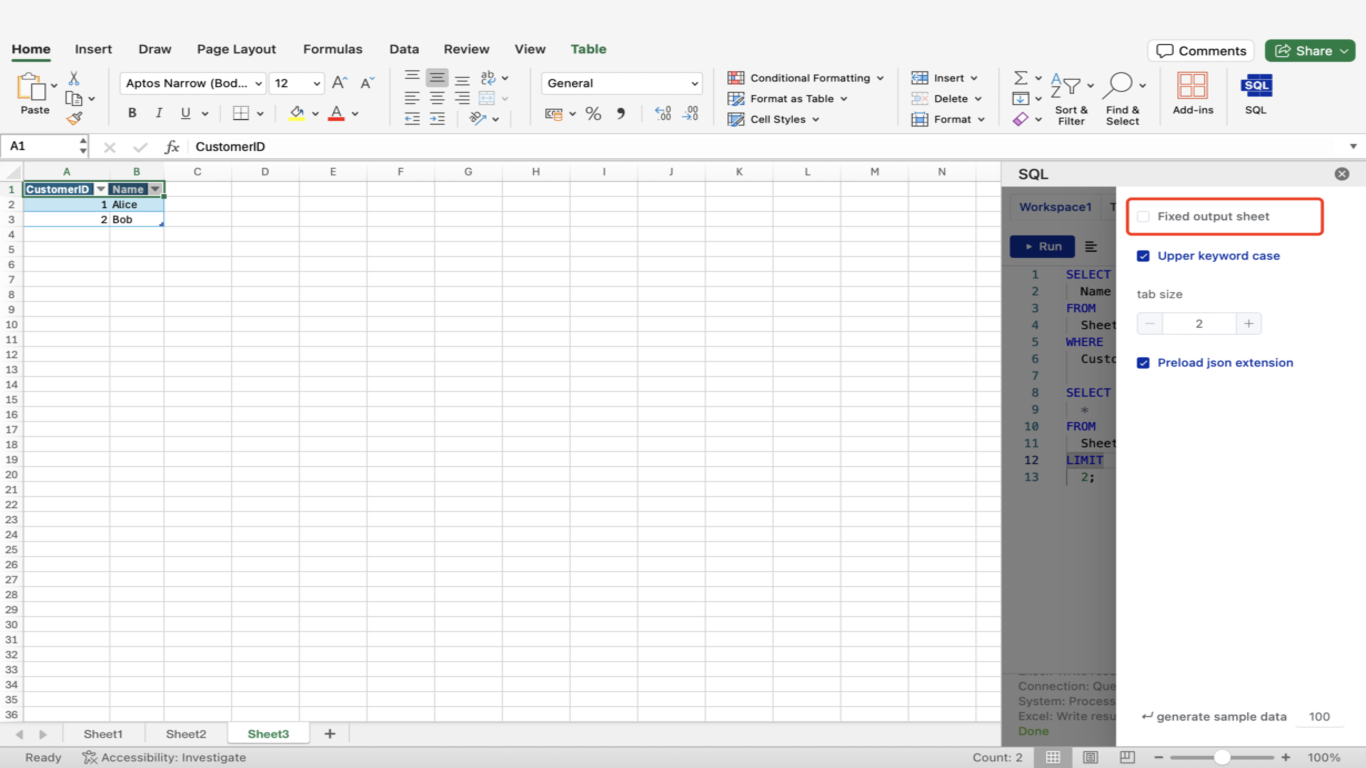Click the Format Painter brush icon
Screen dimensions: 1366x768
coord(74,118)
